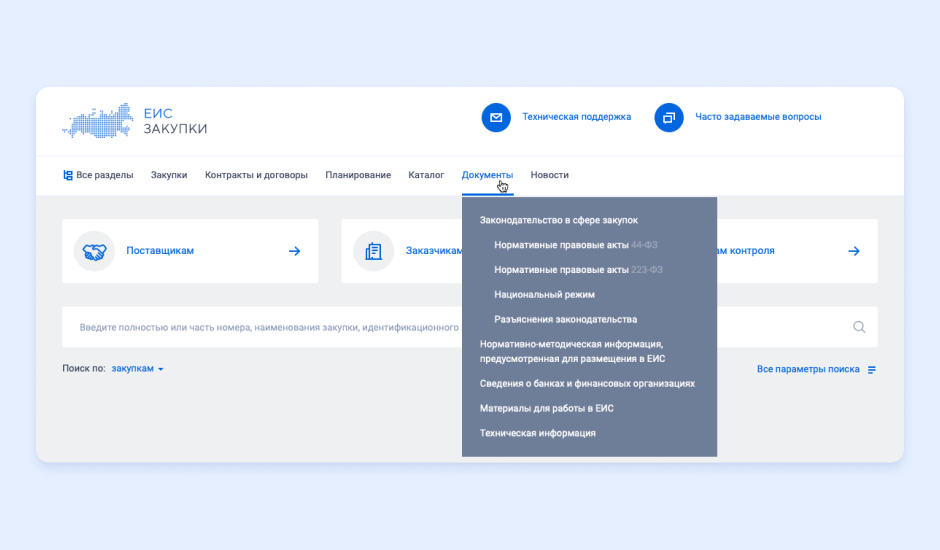Open the контроля card link
This screenshot has height=550, width=940.
pos(746,251)
